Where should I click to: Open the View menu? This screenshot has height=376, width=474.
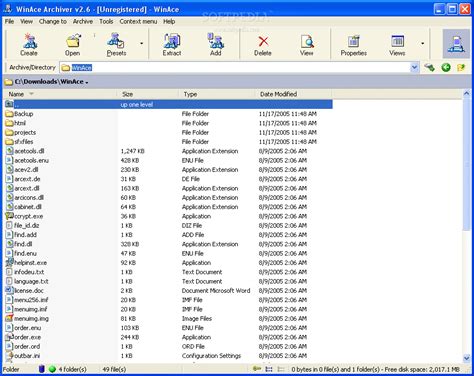(26, 21)
